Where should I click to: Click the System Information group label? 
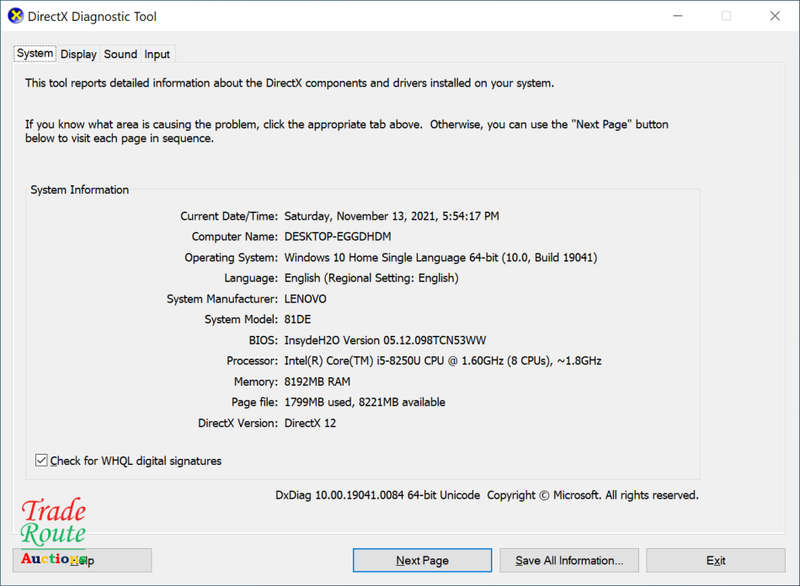coord(80,190)
